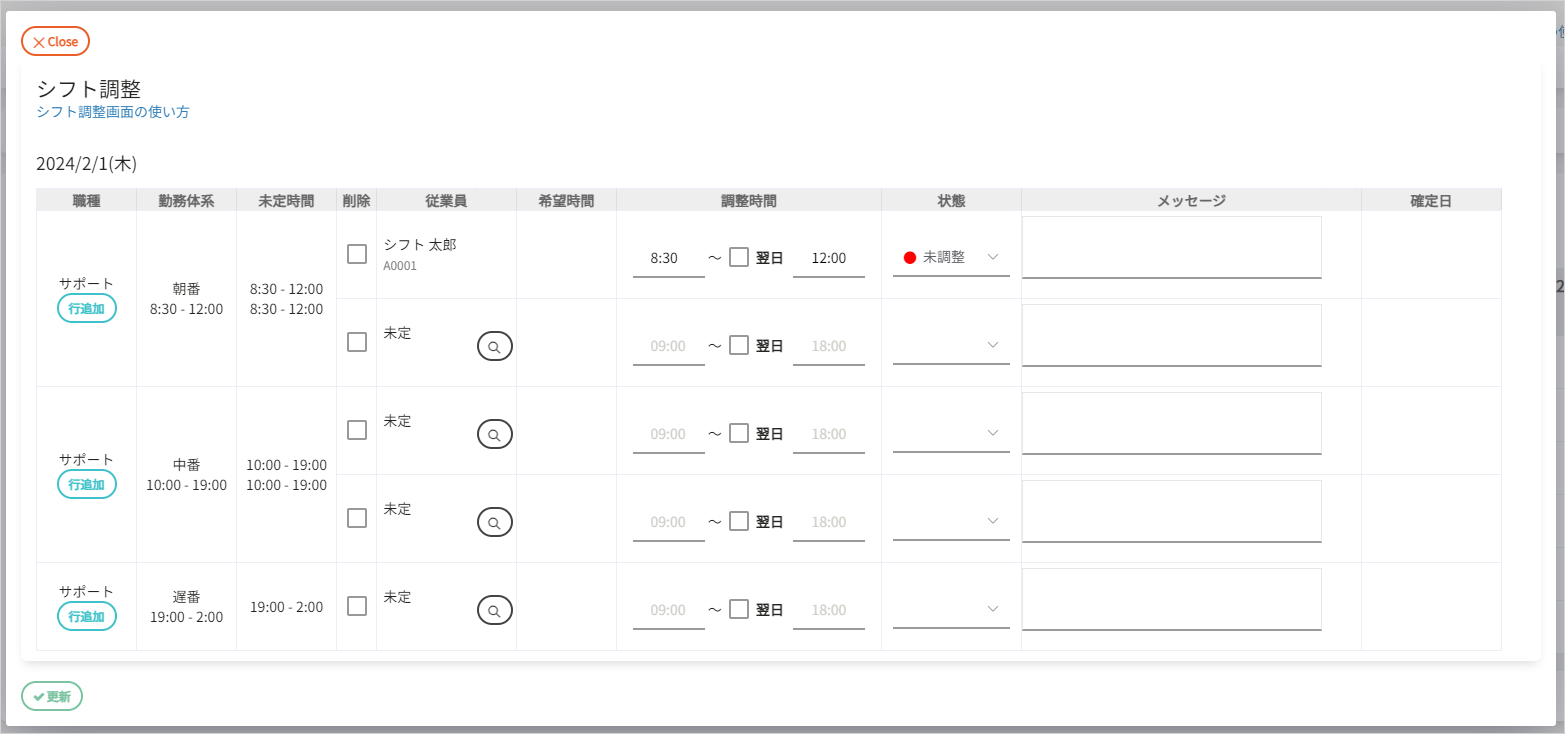Click search icon for first 朝番 未定 employee
This screenshot has width=1565, height=734.
click(494, 346)
